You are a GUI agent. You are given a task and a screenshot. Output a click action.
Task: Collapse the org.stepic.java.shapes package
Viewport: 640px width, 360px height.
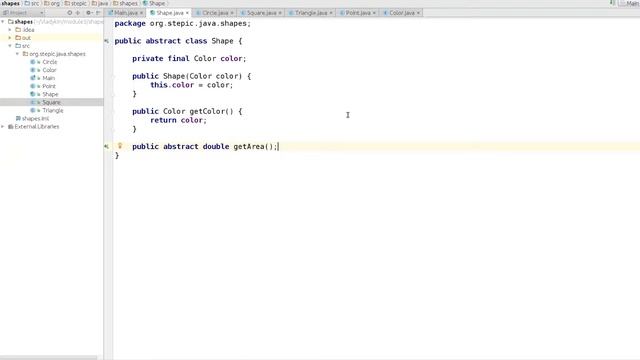(x=18, y=54)
